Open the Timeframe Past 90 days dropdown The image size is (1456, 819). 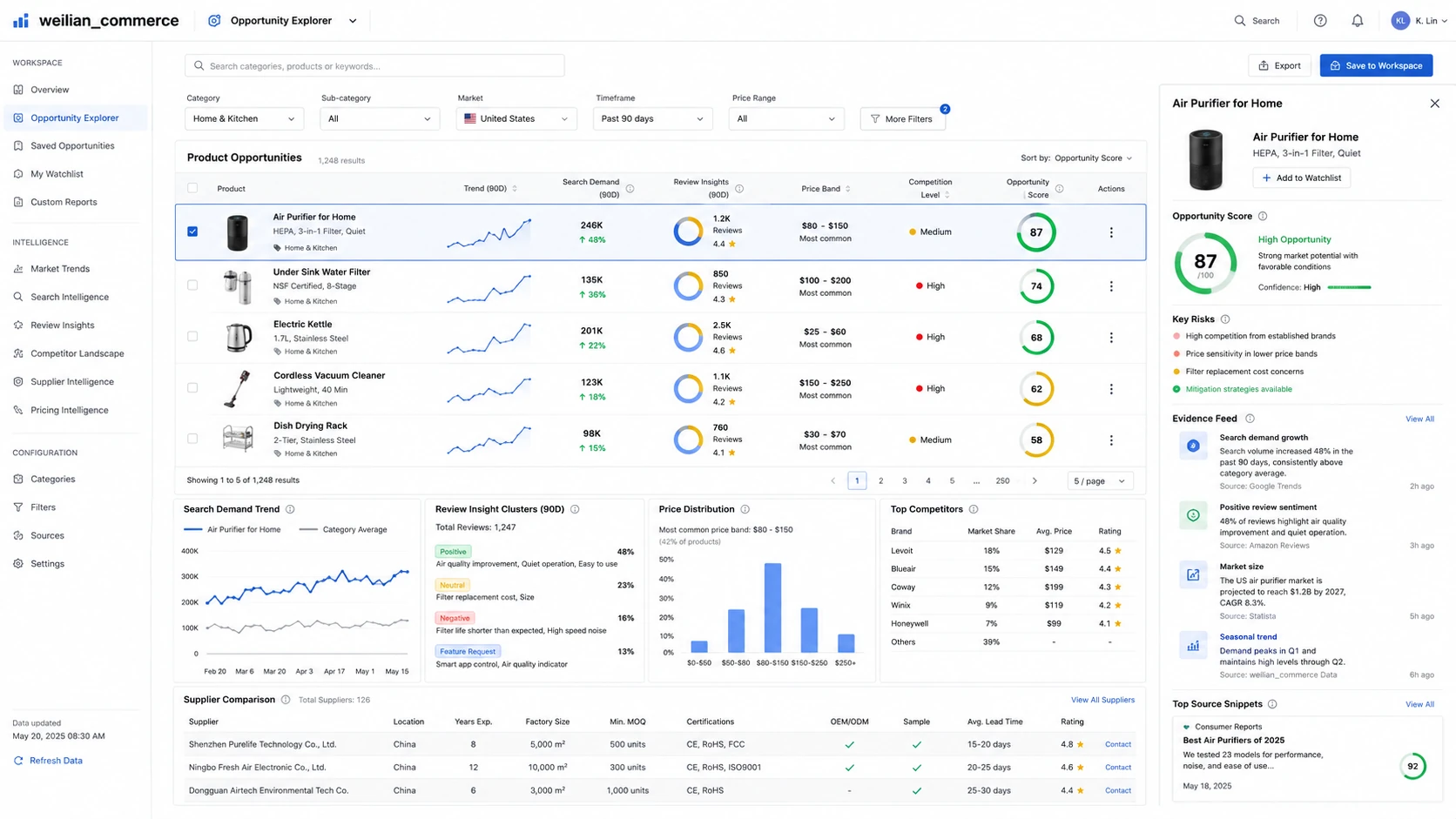coord(652,118)
